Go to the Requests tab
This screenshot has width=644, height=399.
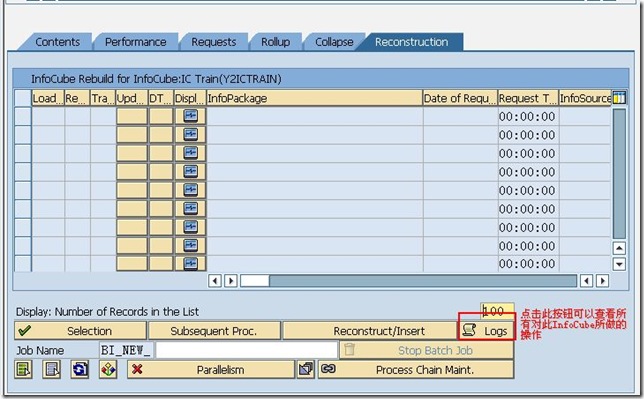214,42
